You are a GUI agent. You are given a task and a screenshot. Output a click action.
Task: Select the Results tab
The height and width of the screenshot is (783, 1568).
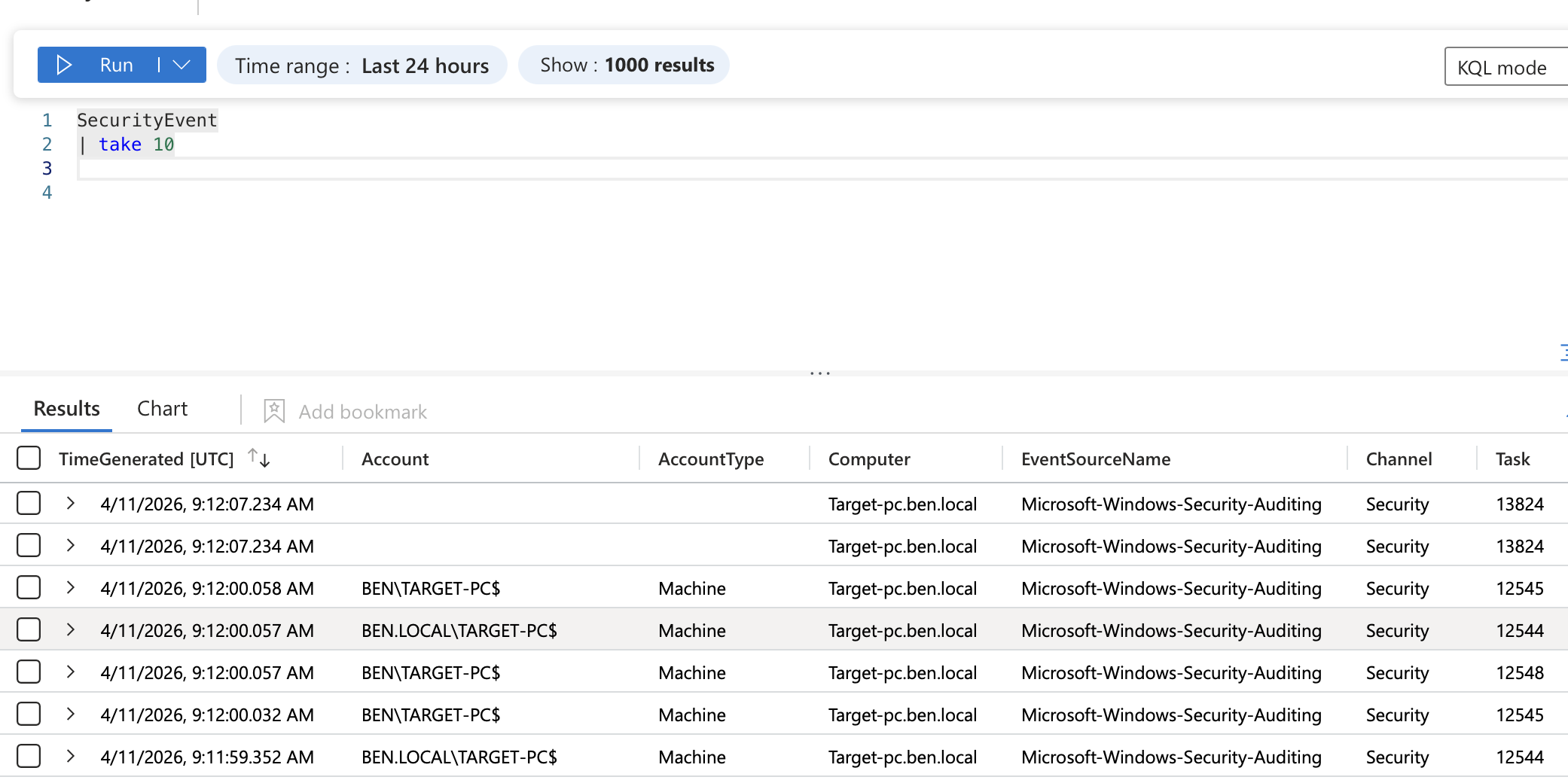[x=66, y=408]
